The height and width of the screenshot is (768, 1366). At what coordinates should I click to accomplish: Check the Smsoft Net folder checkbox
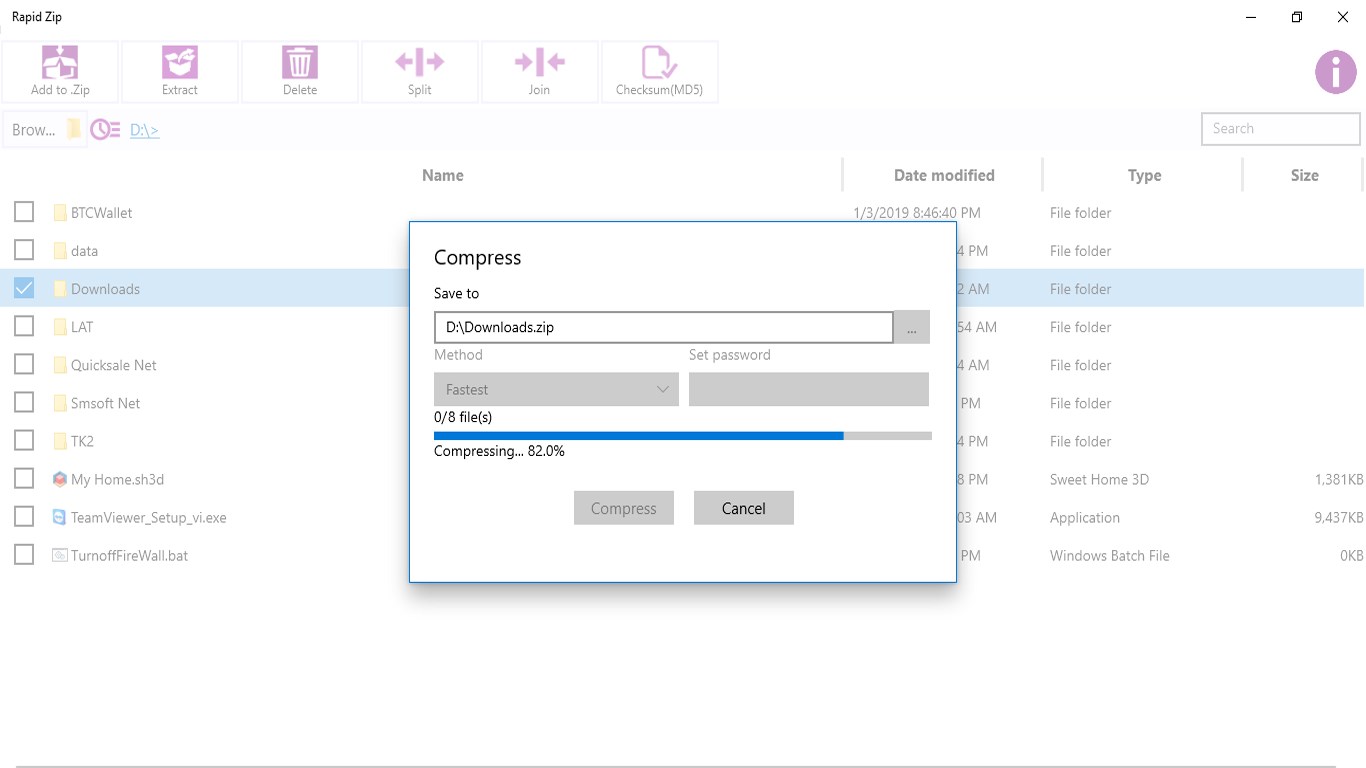24,402
